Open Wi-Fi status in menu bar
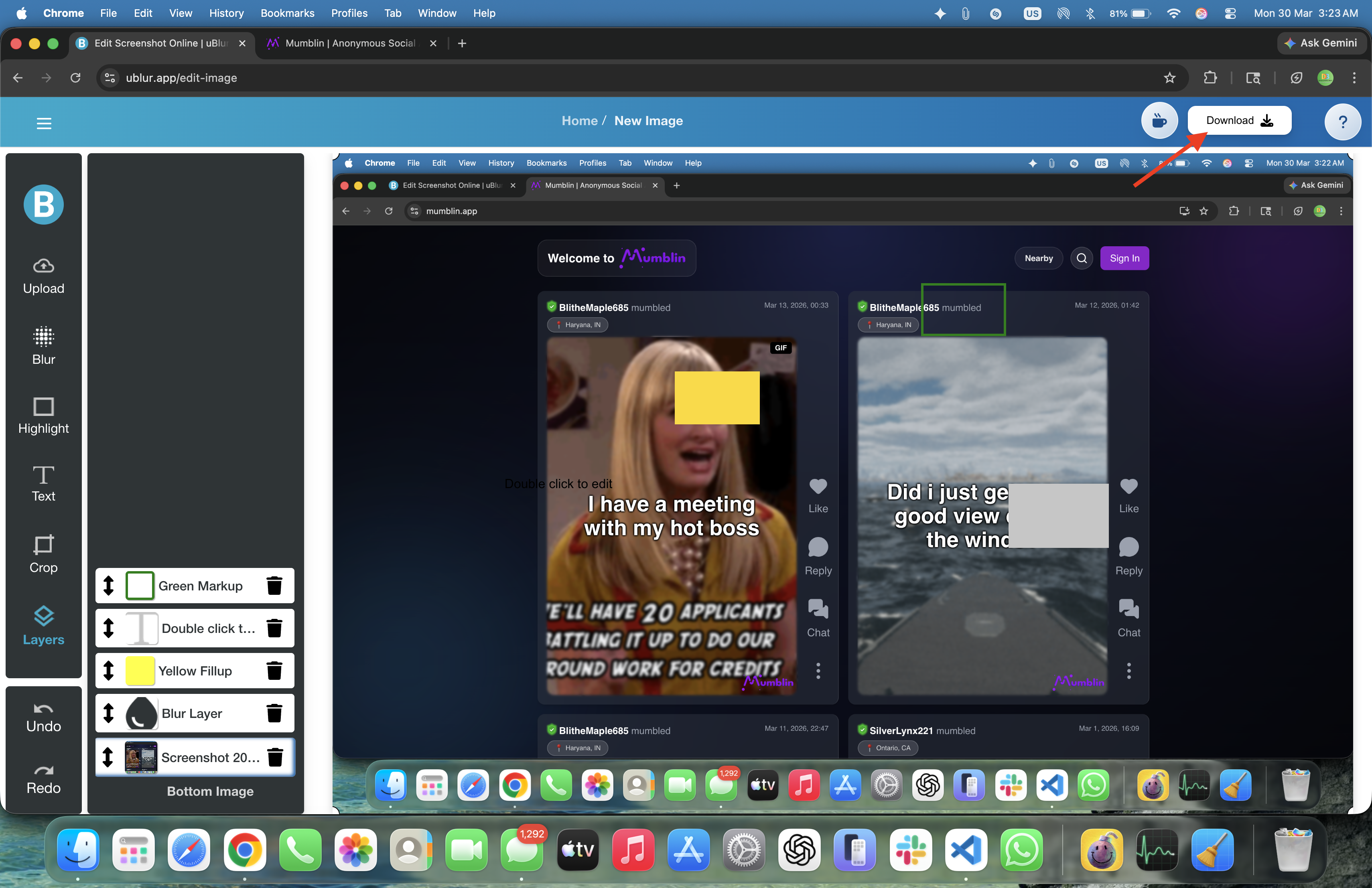 click(1173, 13)
